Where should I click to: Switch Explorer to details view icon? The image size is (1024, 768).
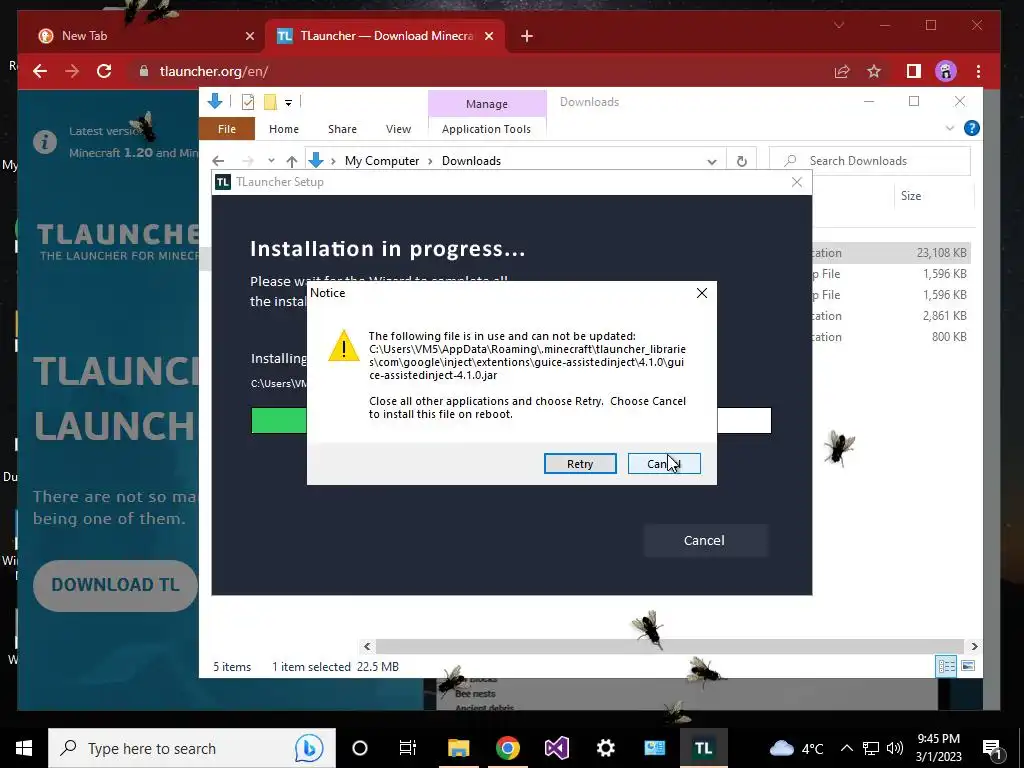[x=946, y=666]
